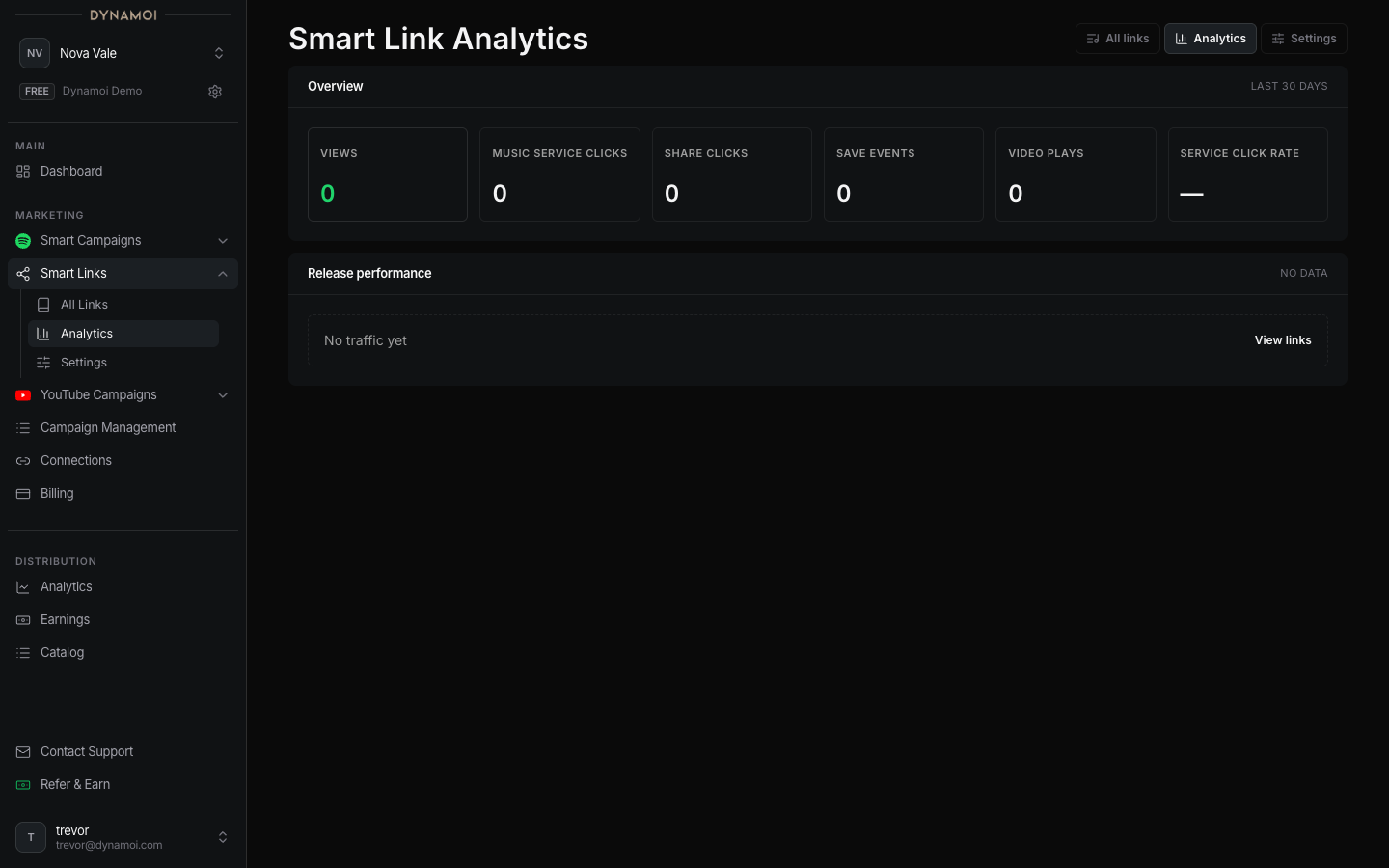Click the View links button

tap(1283, 340)
